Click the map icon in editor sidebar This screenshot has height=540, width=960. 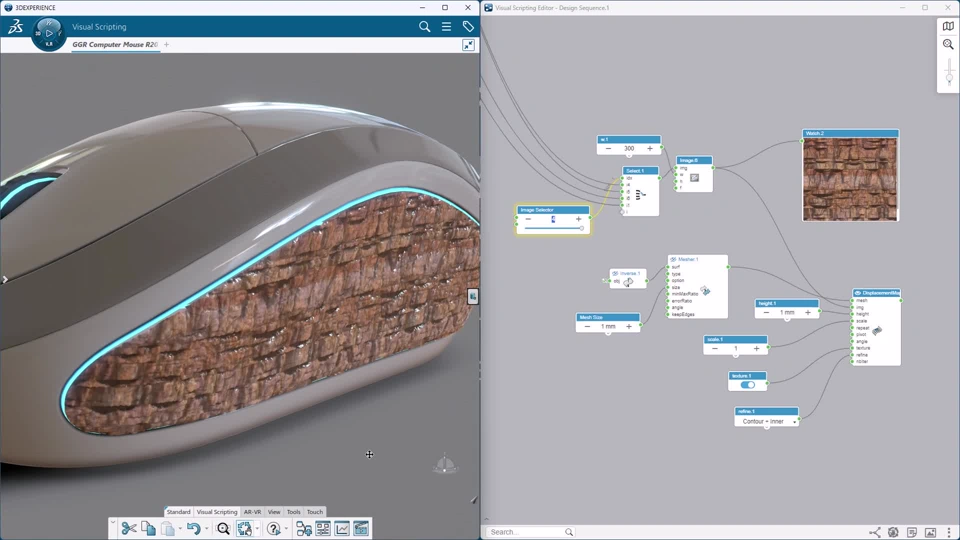(949, 27)
